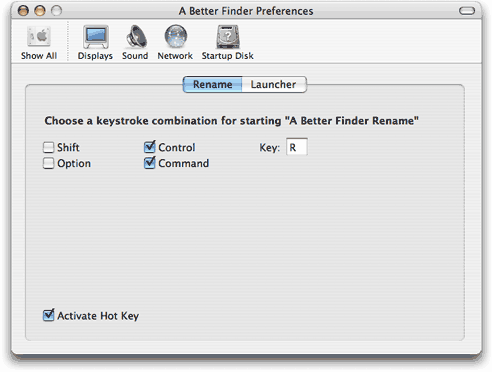Disable the Activate Hot Key checkbox
Screen dimensions: 492x372
click(x=48, y=315)
